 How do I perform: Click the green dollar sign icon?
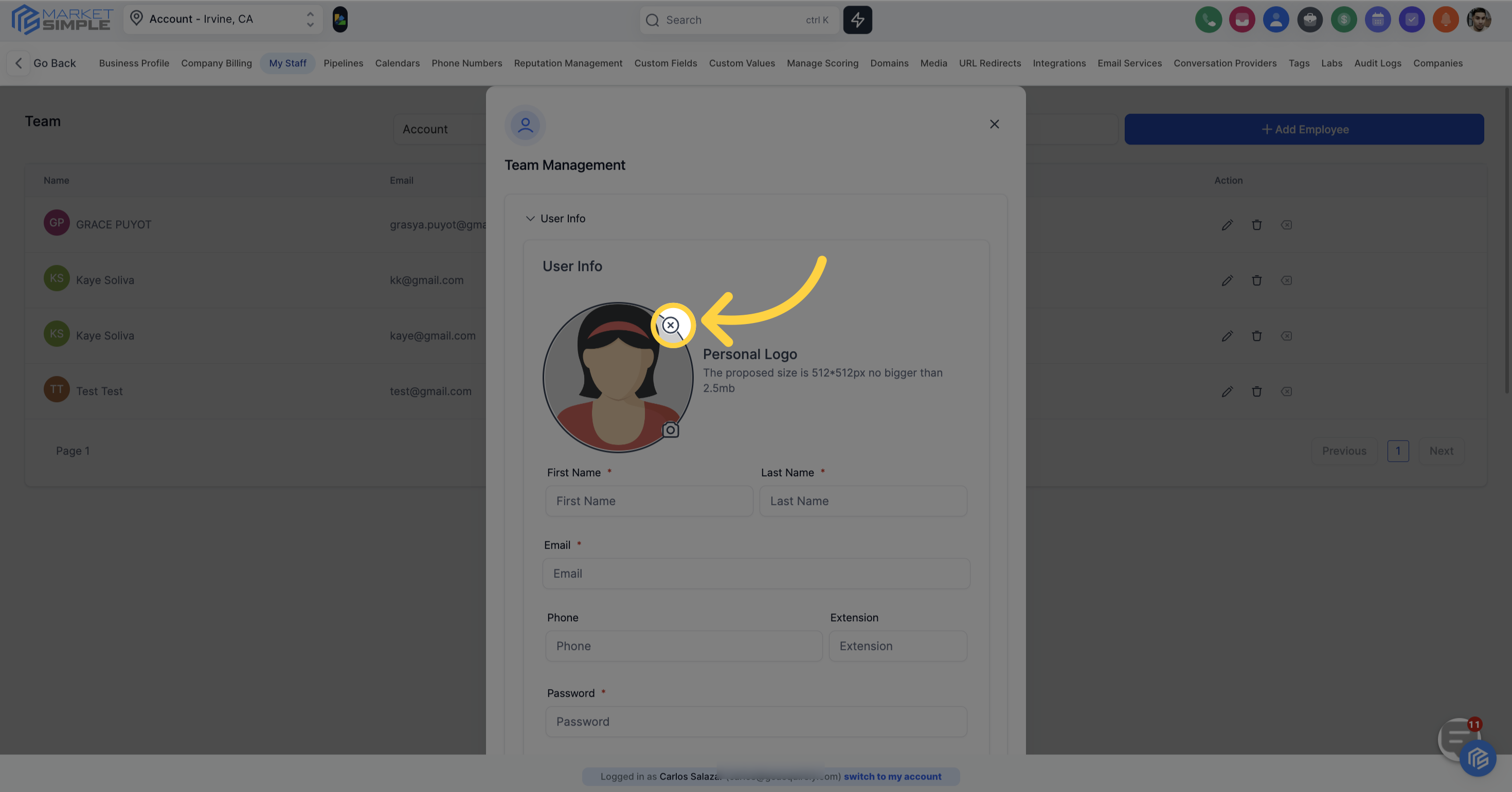[1343, 20]
